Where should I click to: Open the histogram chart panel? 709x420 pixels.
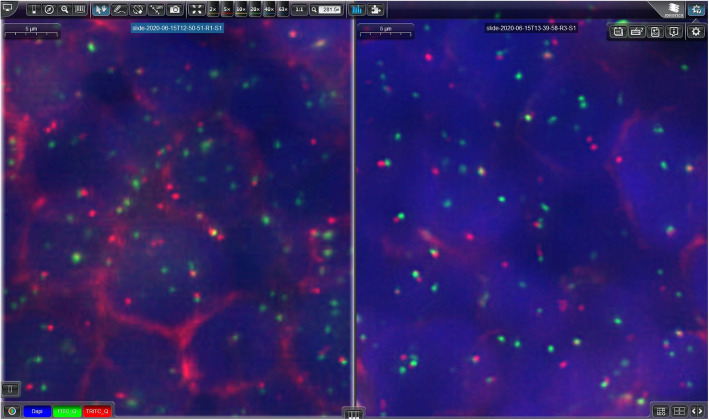pyautogui.click(x=357, y=9)
